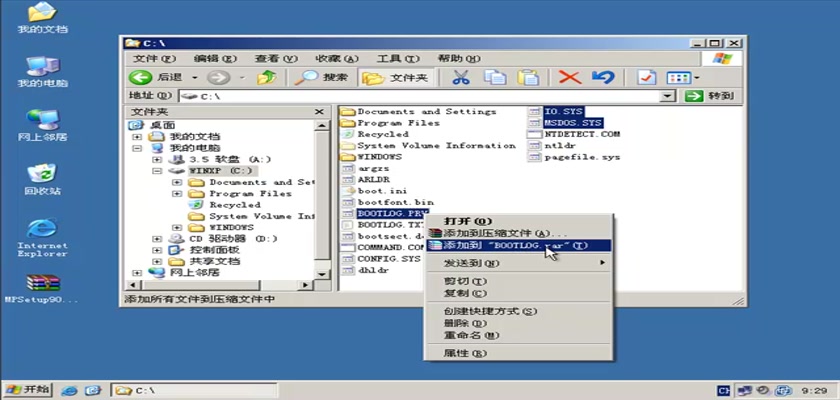
Task: Go up one folder level icon
Action: 267,78
